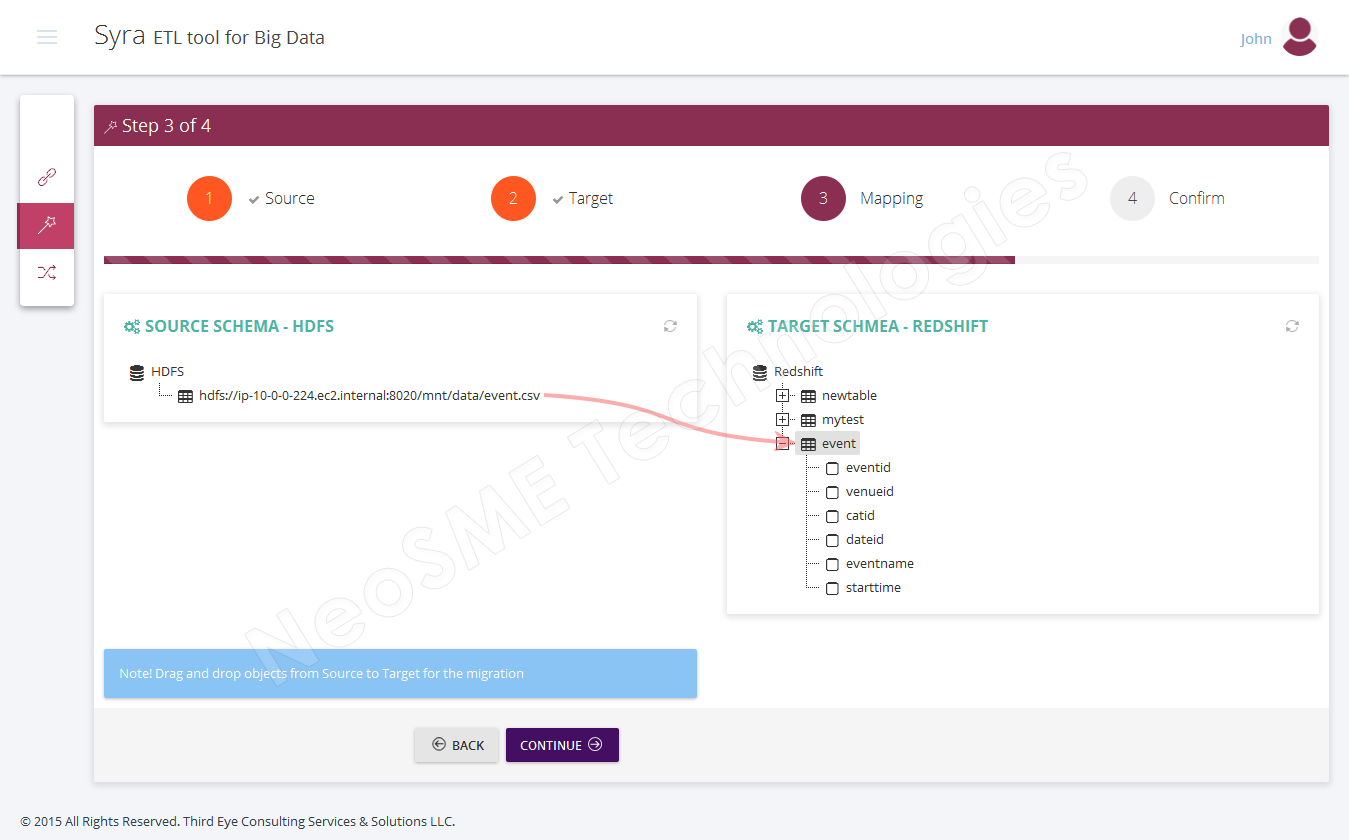This screenshot has width=1349, height=840.
Task: Expand the newtable tree node
Action: click(782, 396)
